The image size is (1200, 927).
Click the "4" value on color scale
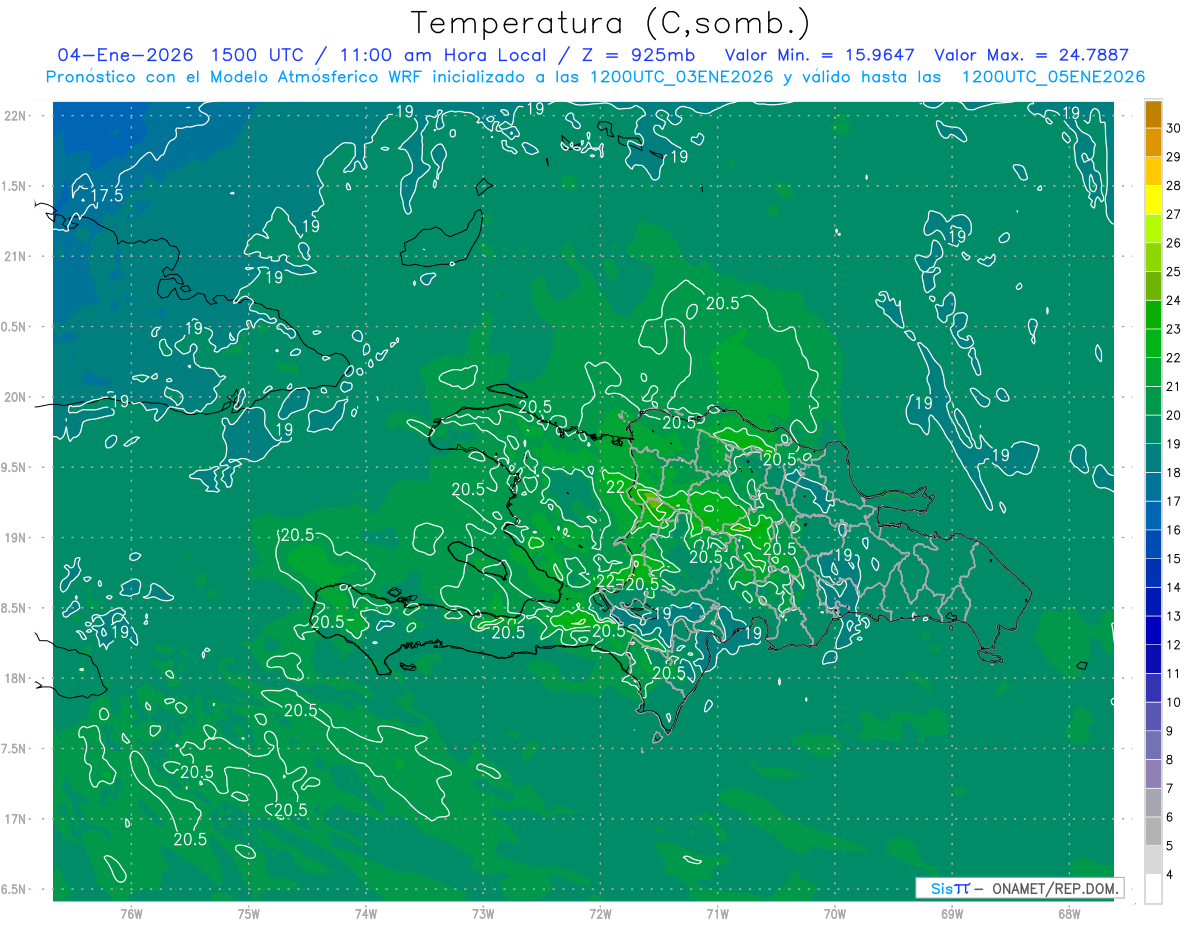pyautogui.click(x=1171, y=875)
